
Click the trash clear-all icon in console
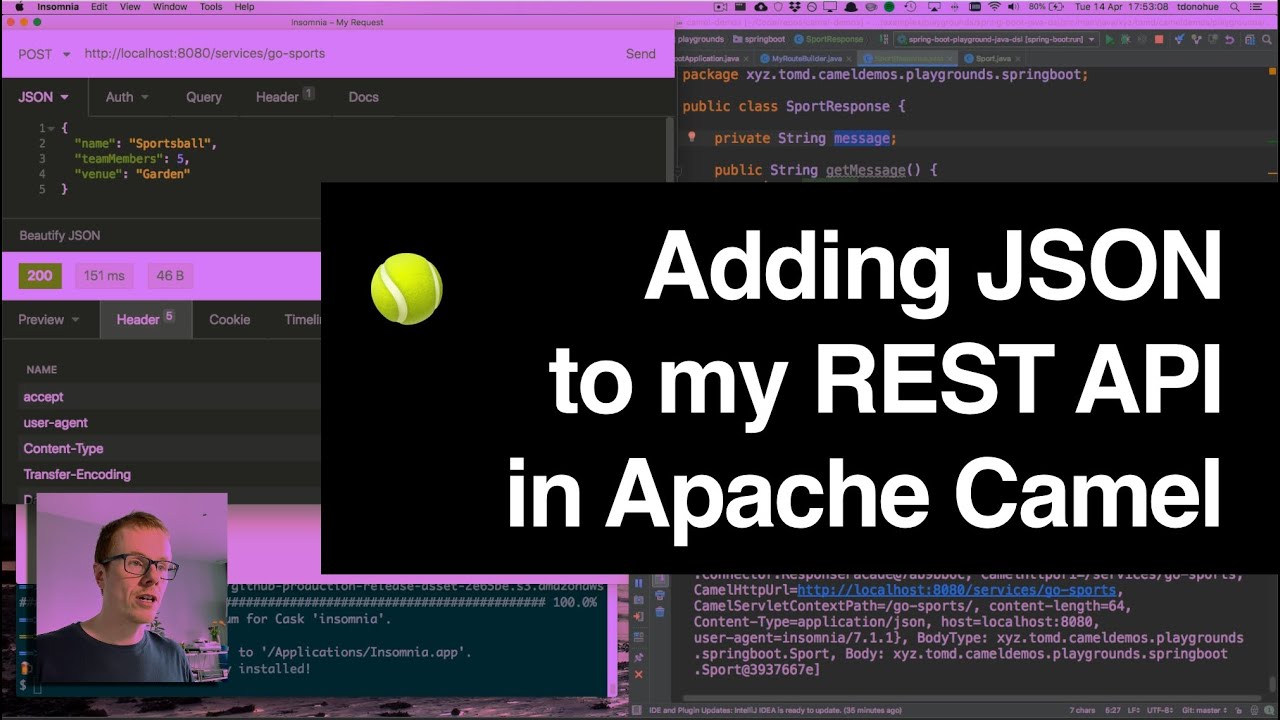[660, 612]
